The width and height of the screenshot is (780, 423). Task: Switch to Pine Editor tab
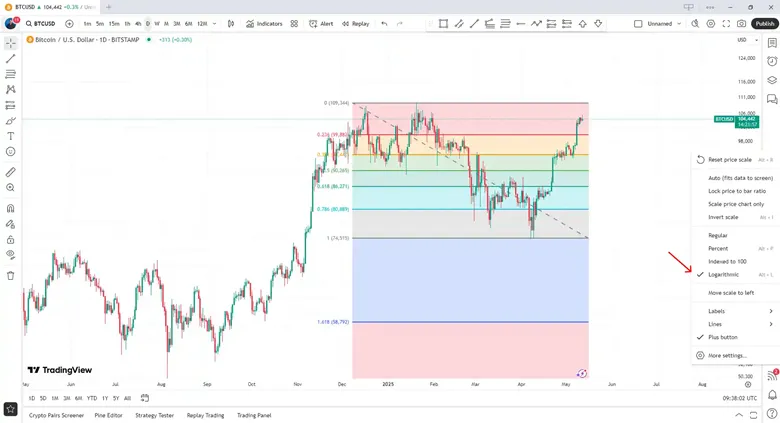108,415
